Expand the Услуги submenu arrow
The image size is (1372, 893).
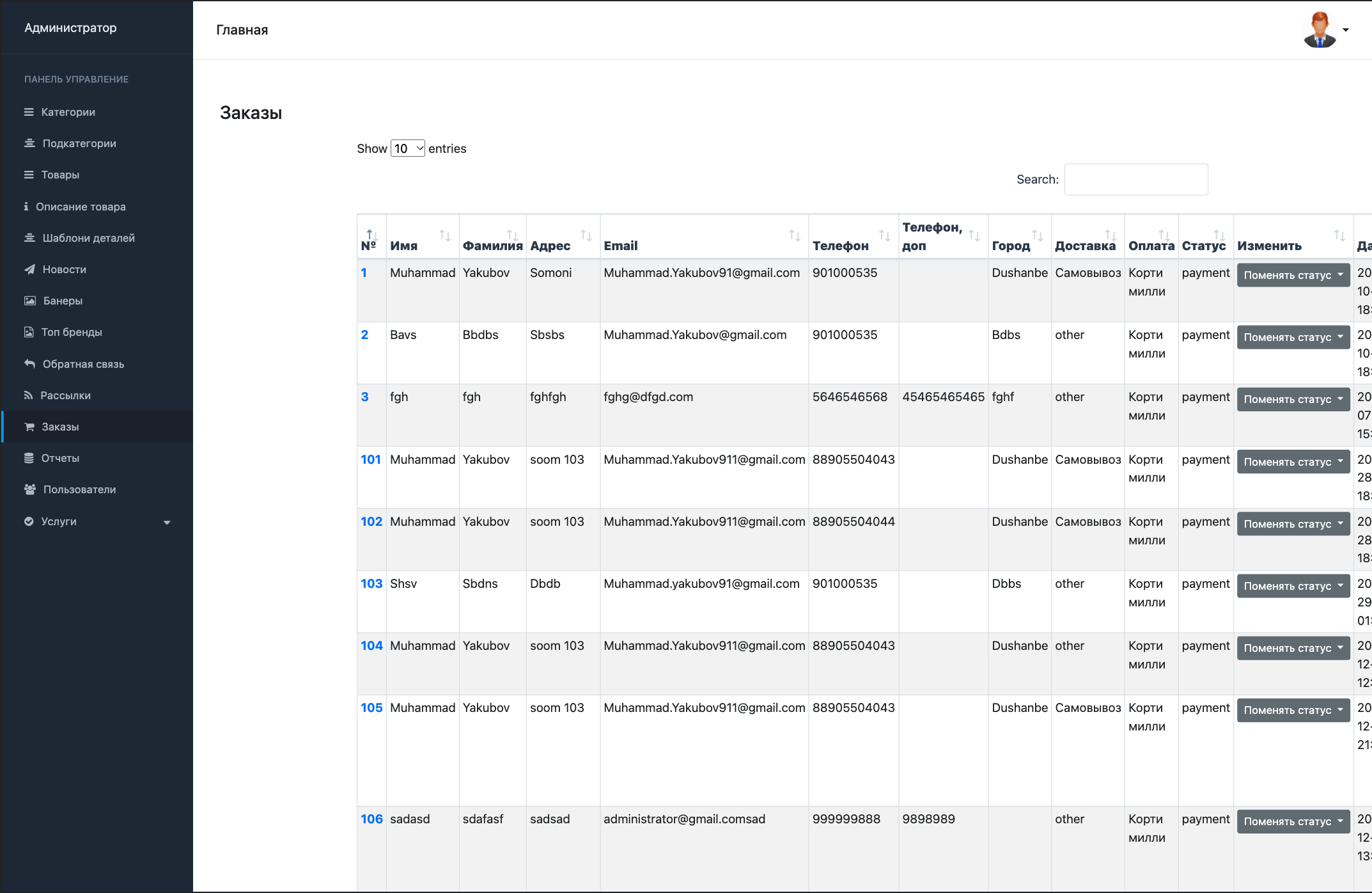[167, 522]
